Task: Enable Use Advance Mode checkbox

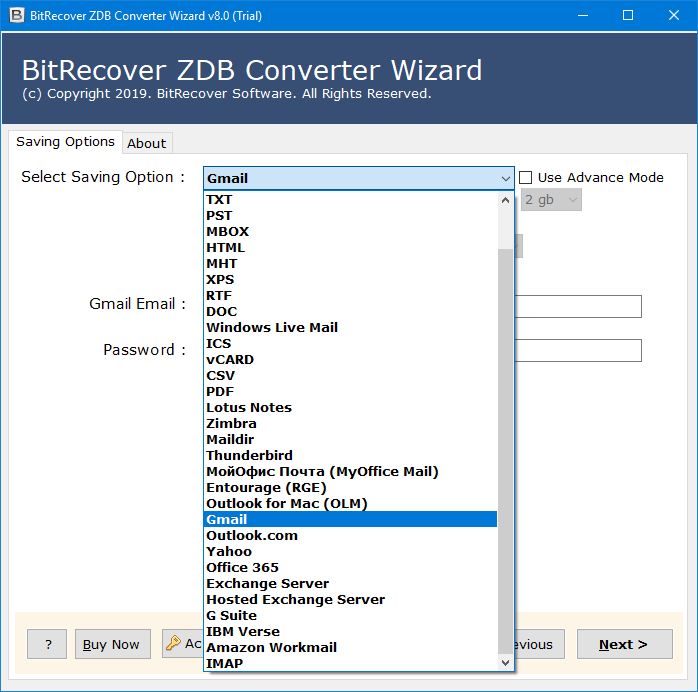Action: pos(525,178)
